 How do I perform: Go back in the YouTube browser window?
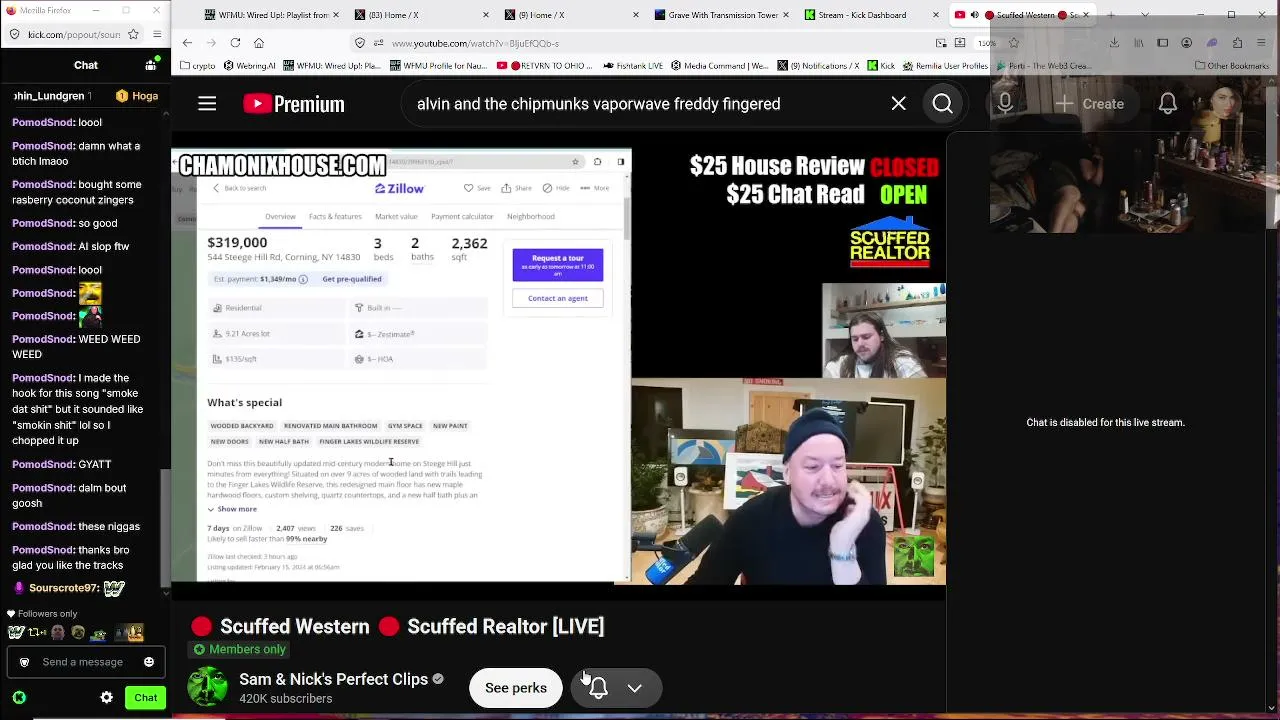tap(187, 43)
